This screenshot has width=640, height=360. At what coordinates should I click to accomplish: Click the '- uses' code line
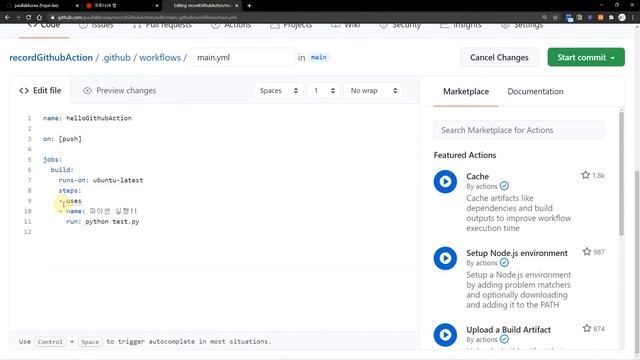(x=70, y=201)
